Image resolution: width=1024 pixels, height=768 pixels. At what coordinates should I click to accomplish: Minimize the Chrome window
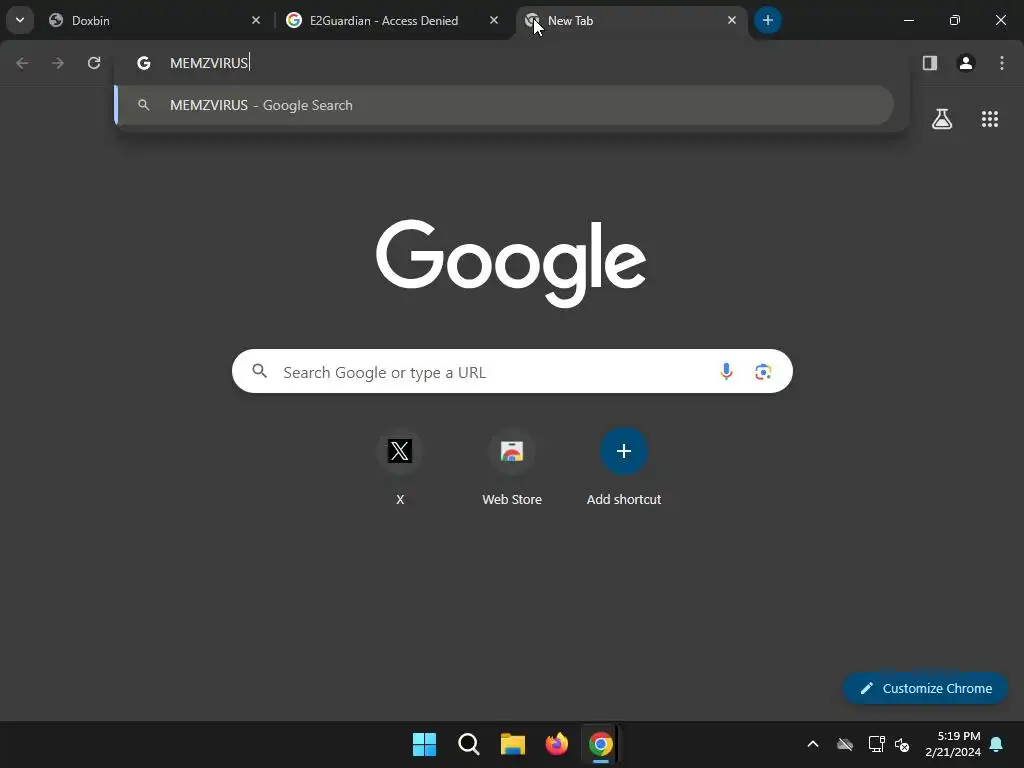[x=908, y=20]
